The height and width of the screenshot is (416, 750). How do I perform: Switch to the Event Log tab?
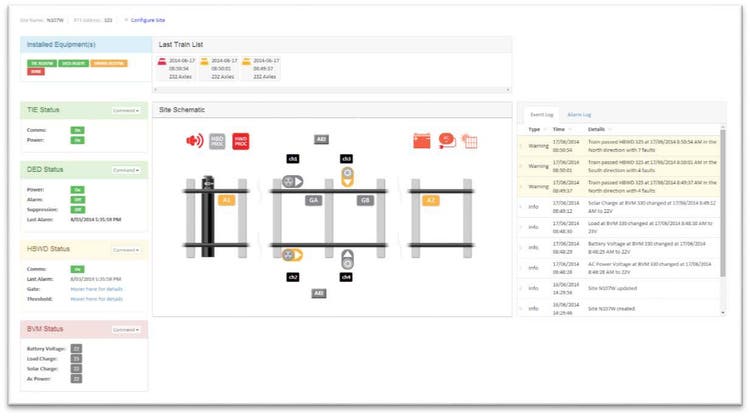[x=541, y=115]
